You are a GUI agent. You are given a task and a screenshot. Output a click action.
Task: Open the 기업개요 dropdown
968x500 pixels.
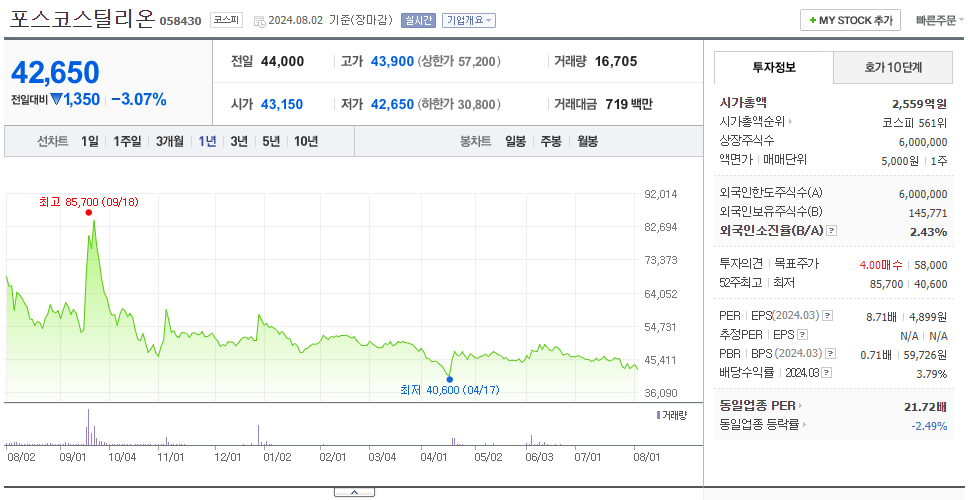tap(469, 20)
